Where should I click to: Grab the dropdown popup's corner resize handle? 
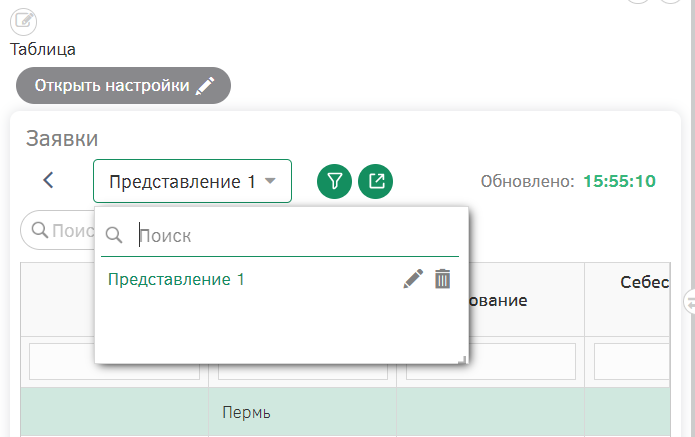tap(462, 360)
